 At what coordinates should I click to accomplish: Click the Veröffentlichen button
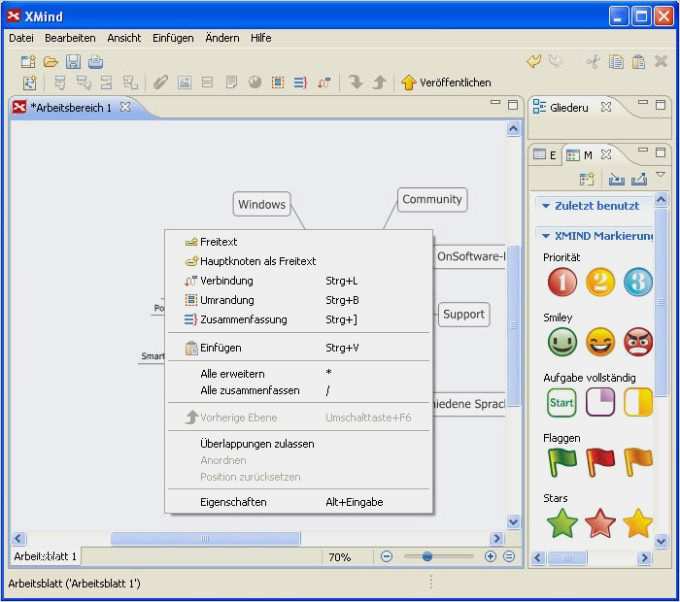point(446,83)
